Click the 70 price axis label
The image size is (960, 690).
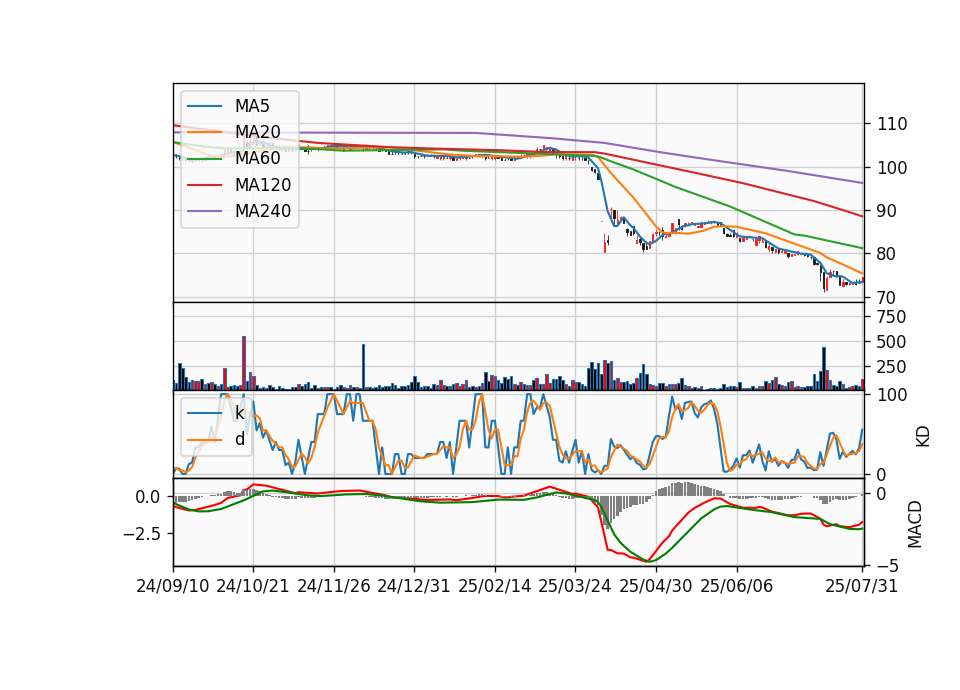(x=887, y=298)
